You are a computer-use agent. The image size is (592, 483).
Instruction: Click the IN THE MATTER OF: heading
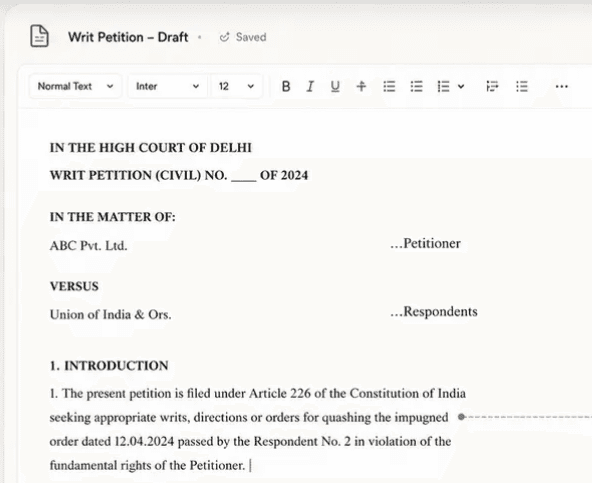click(113, 217)
